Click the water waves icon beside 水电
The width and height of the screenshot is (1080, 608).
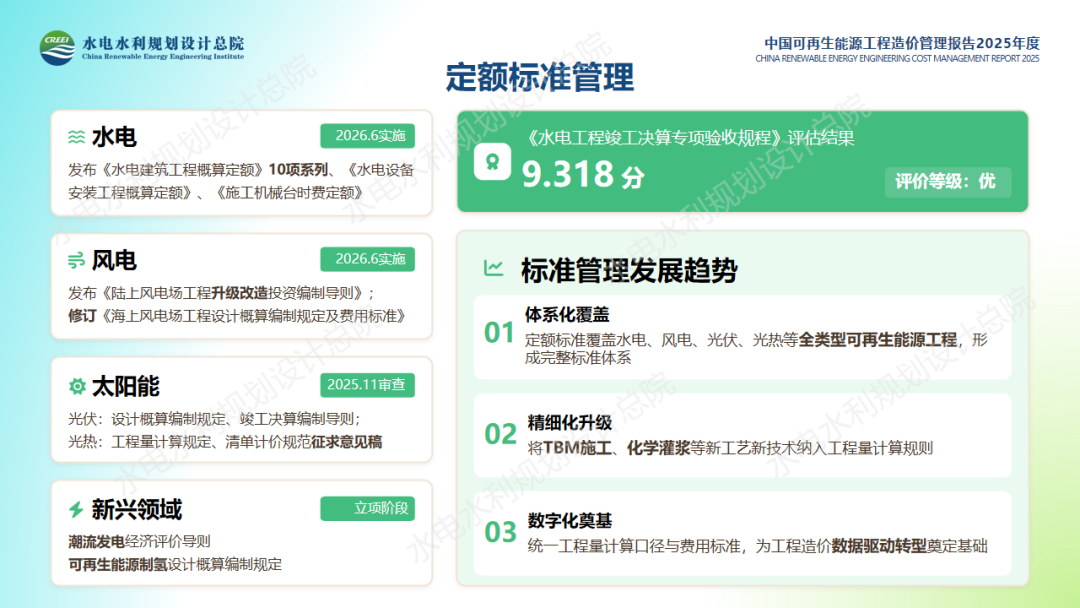[76, 137]
